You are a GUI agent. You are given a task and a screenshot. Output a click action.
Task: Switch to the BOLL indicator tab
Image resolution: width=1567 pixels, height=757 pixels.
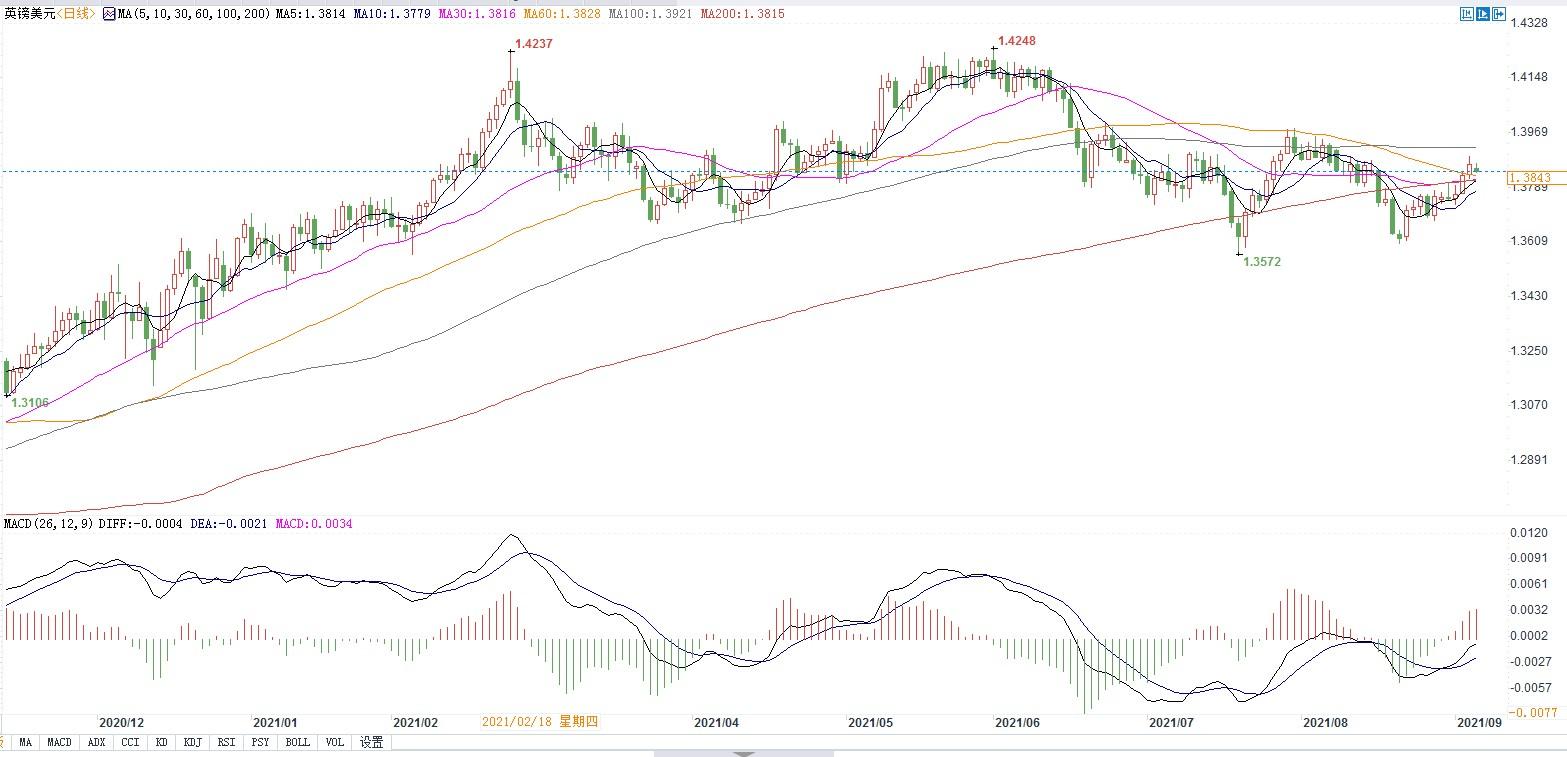pyautogui.click(x=297, y=742)
